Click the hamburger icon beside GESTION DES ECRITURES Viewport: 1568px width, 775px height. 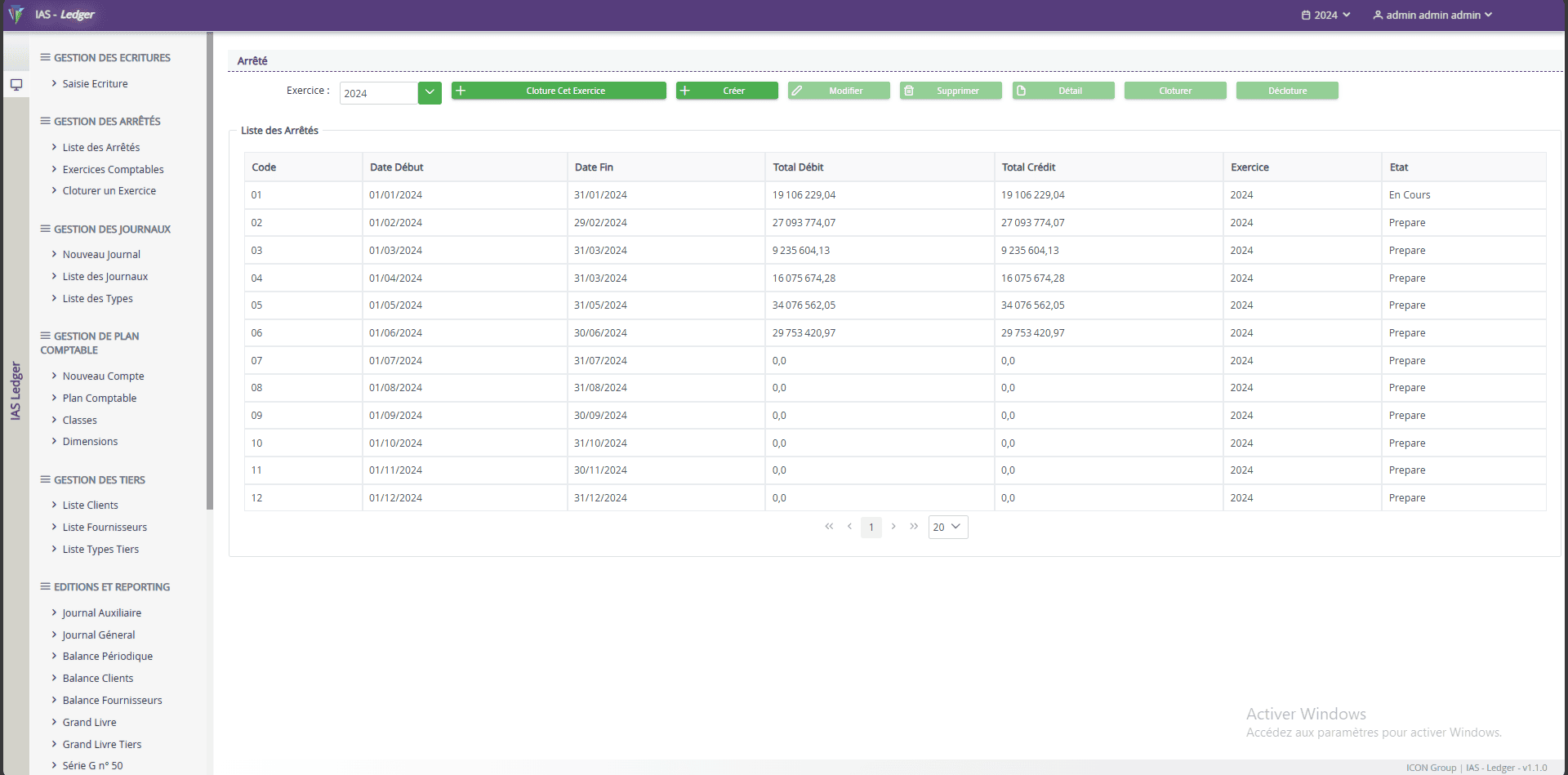coord(45,57)
